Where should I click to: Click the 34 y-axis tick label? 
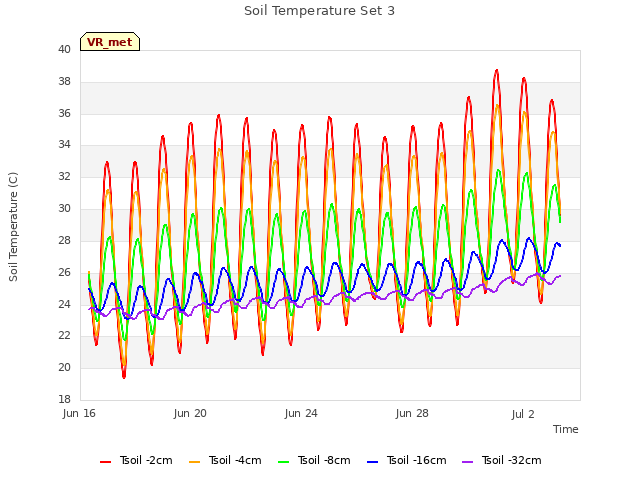coord(64,144)
